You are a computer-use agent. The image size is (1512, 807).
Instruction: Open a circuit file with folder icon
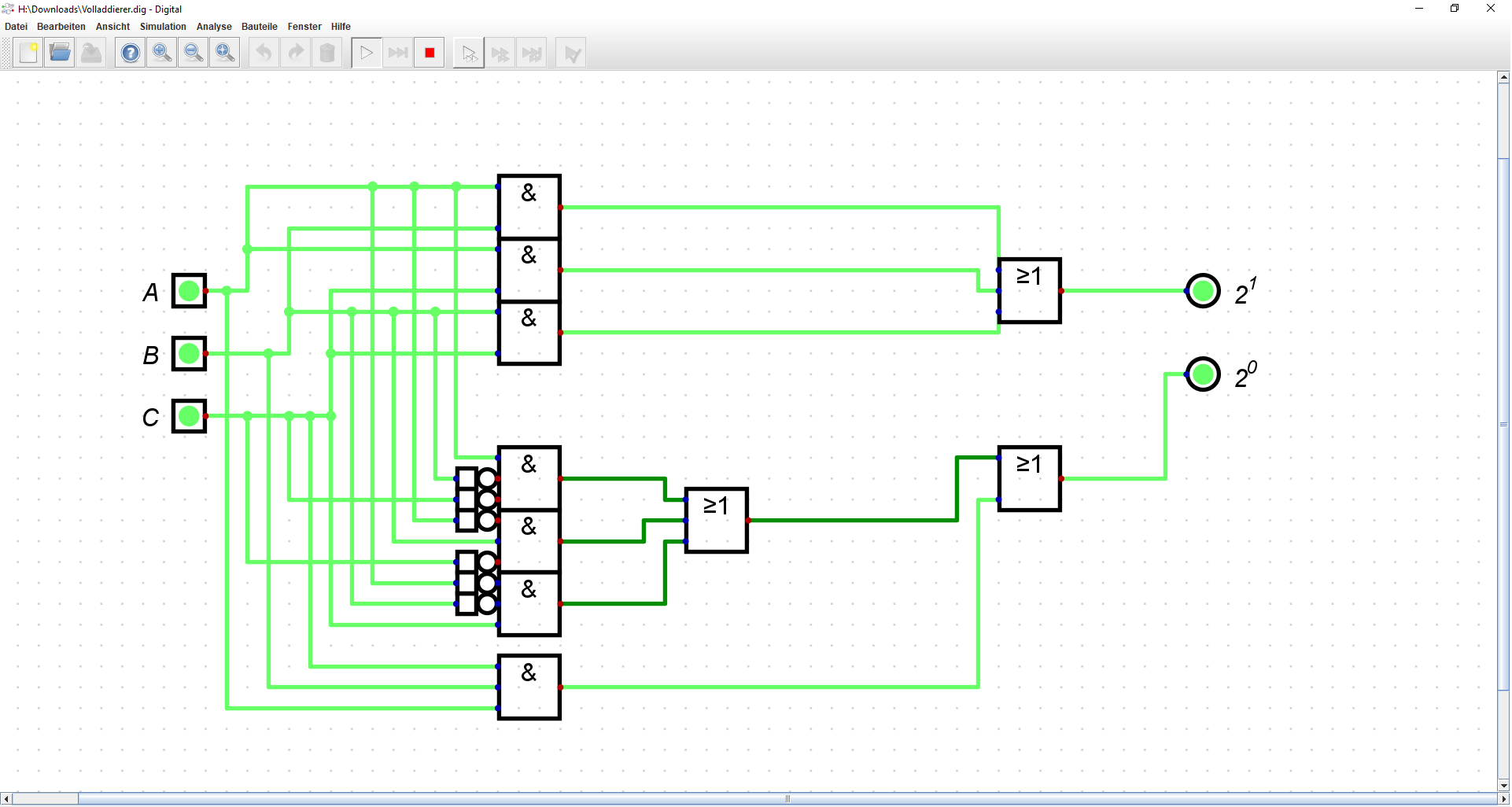(x=60, y=53)
